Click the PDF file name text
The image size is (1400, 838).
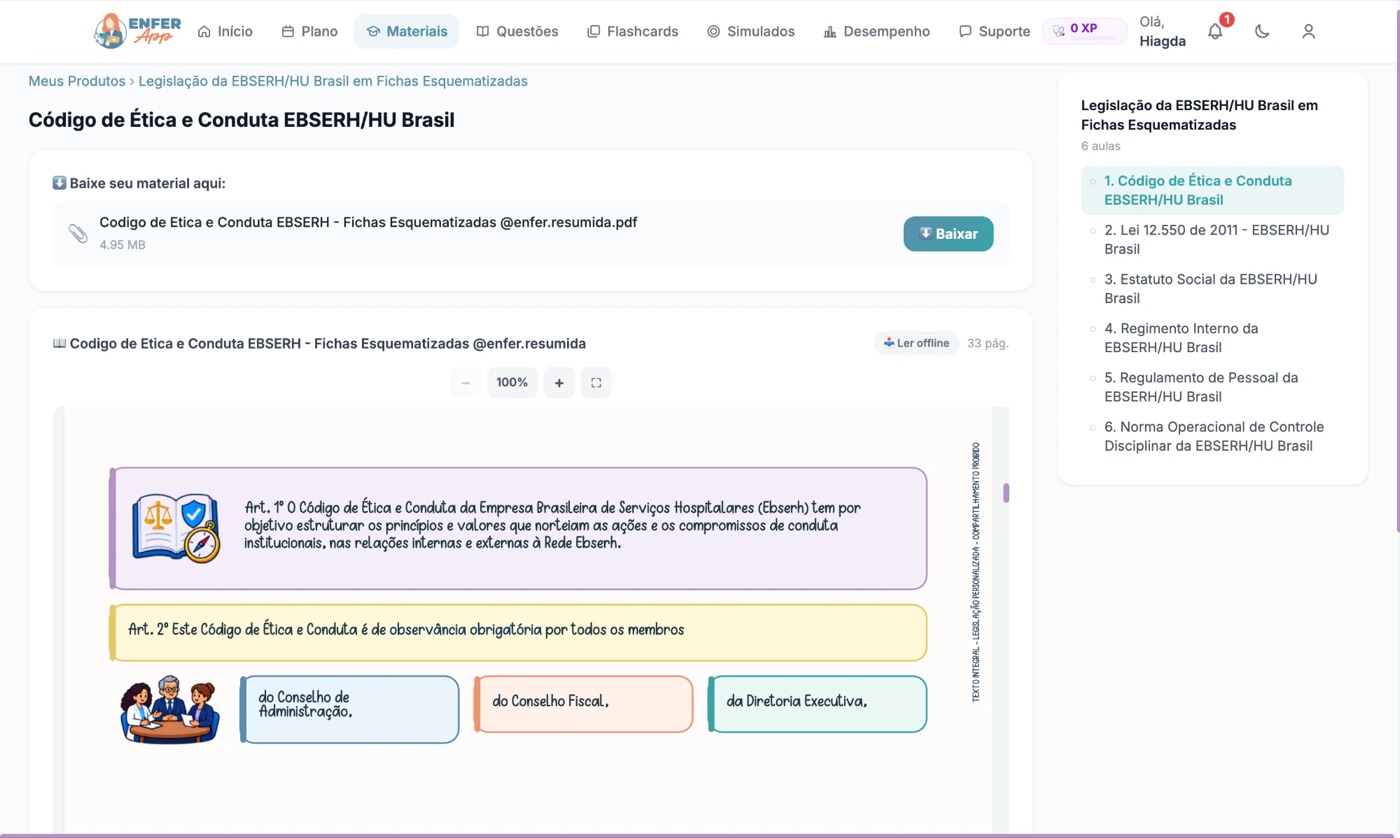(368, 222)
